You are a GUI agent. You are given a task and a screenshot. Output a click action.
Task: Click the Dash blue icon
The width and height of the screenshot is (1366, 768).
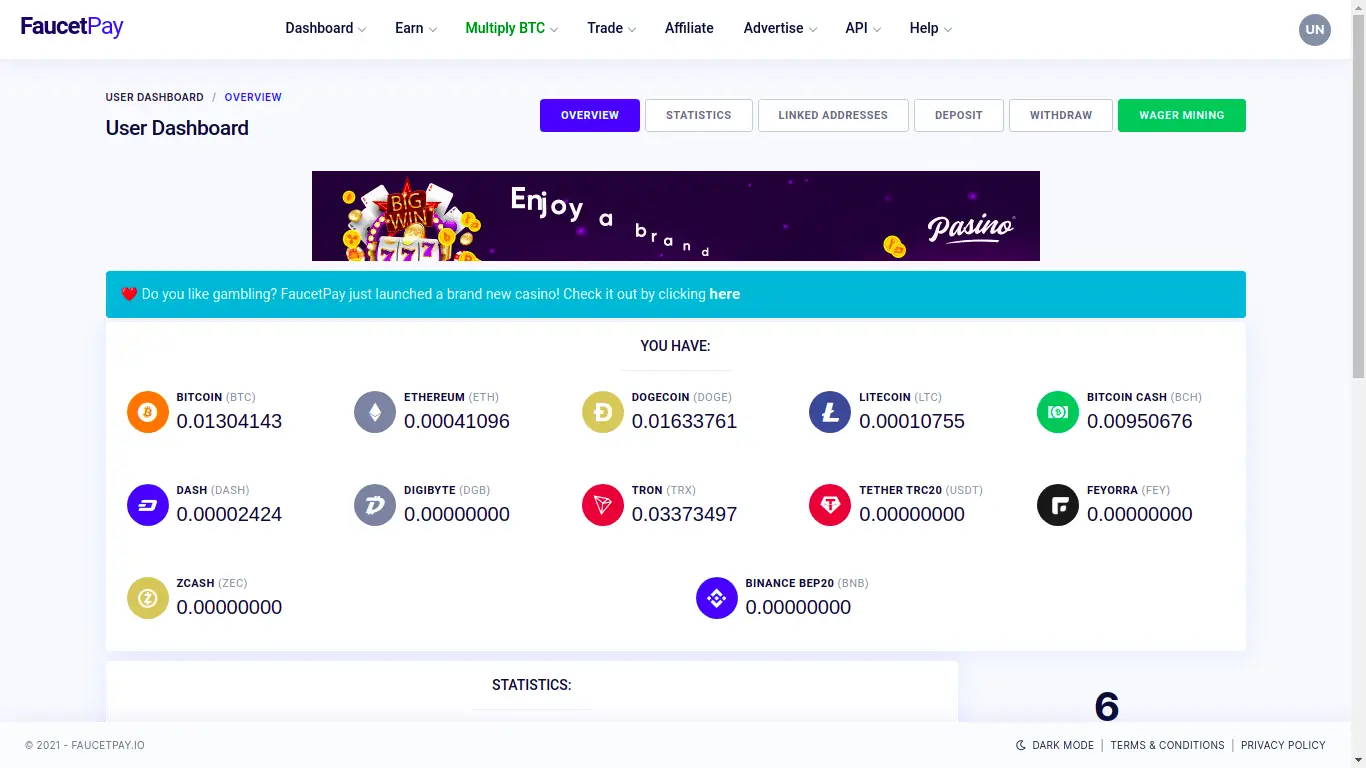click(x=148, y=505)
